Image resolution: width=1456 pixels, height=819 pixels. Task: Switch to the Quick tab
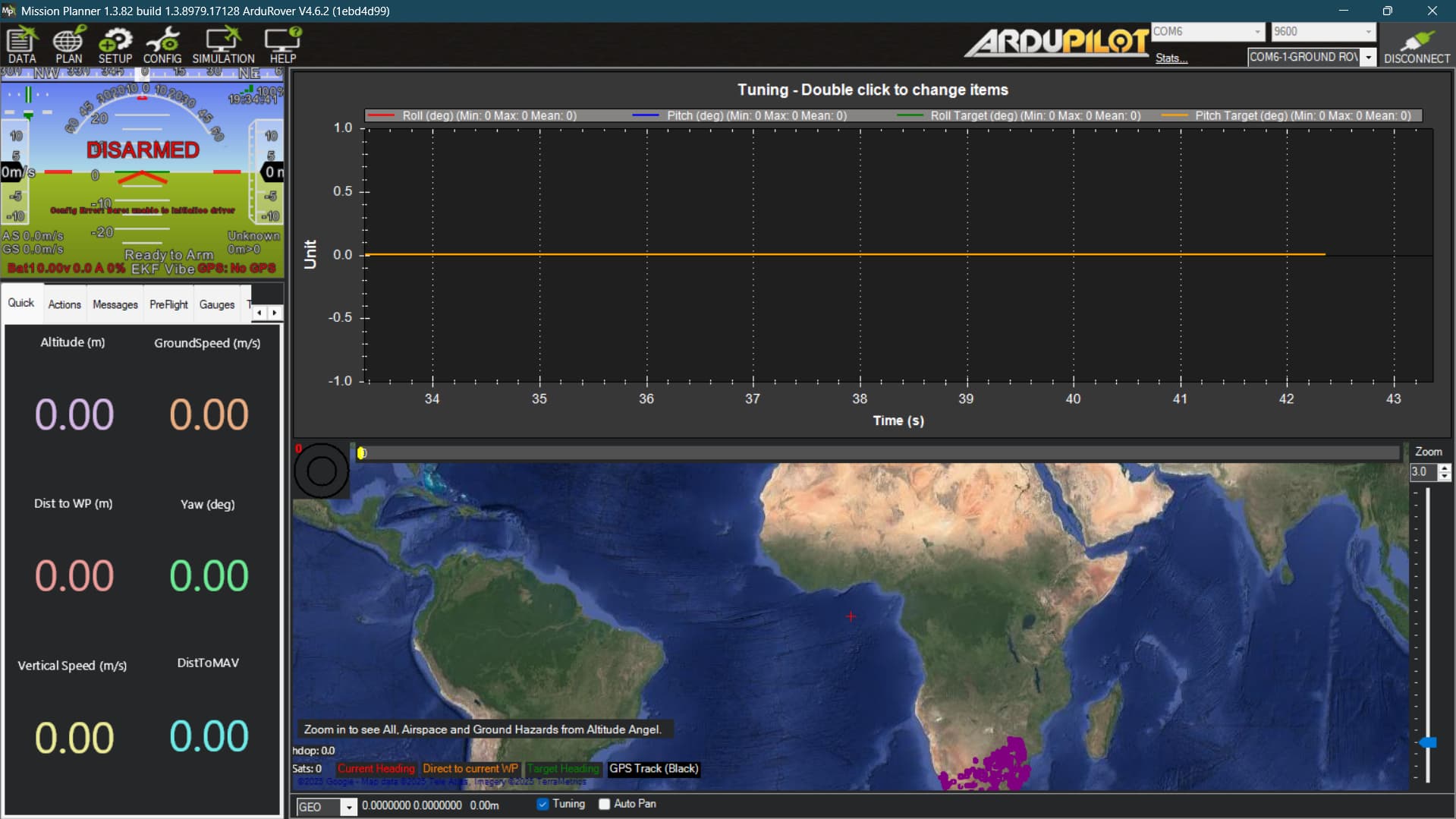click(x=21, y=303)
